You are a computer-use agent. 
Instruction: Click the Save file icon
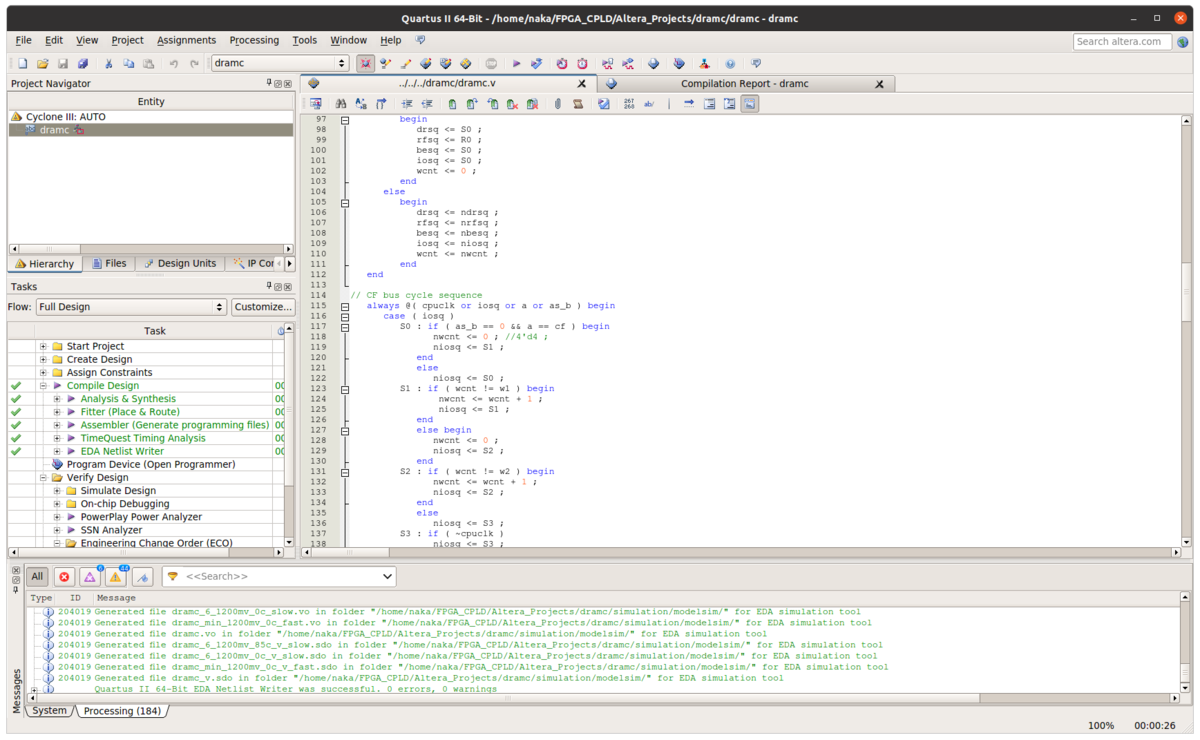(62, 64)
